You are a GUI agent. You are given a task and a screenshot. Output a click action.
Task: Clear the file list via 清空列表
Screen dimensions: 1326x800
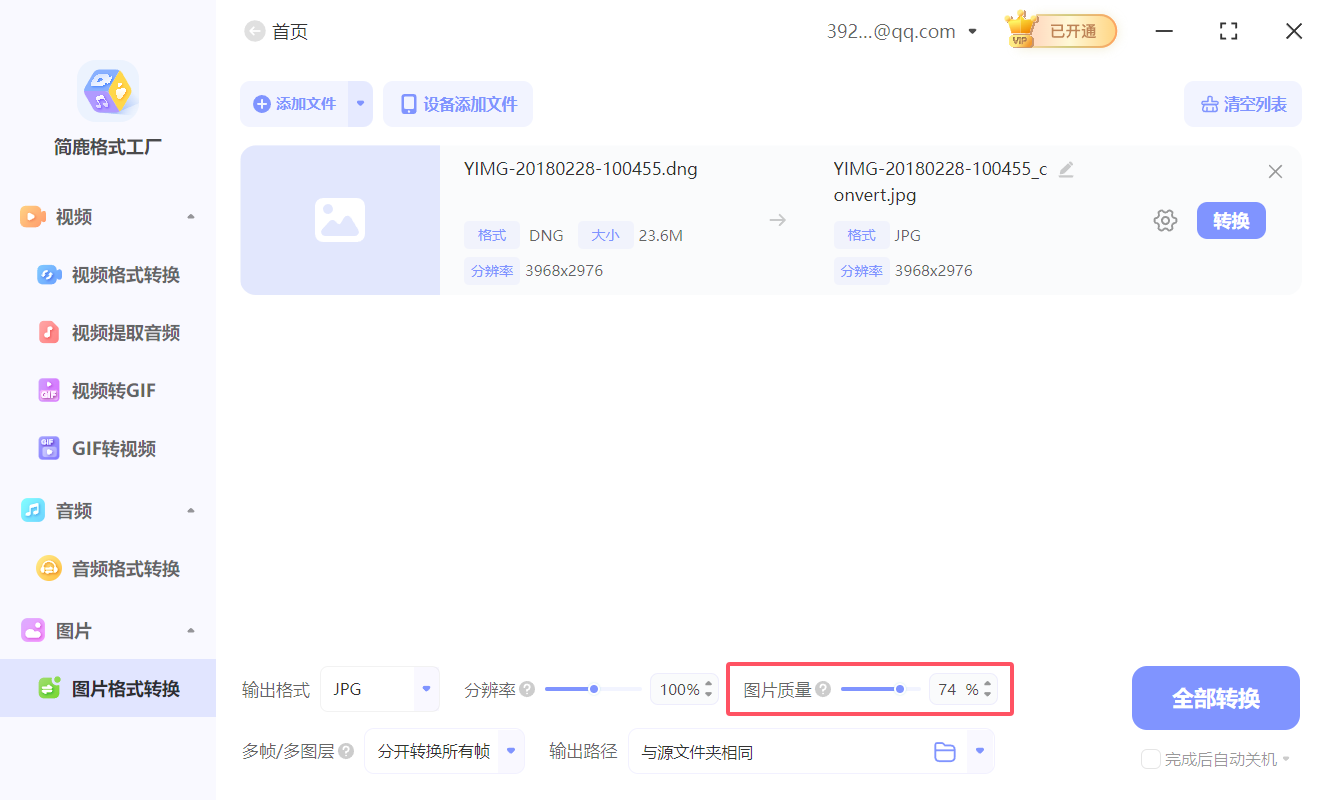pyautogui.click(x=1243, y=103)
